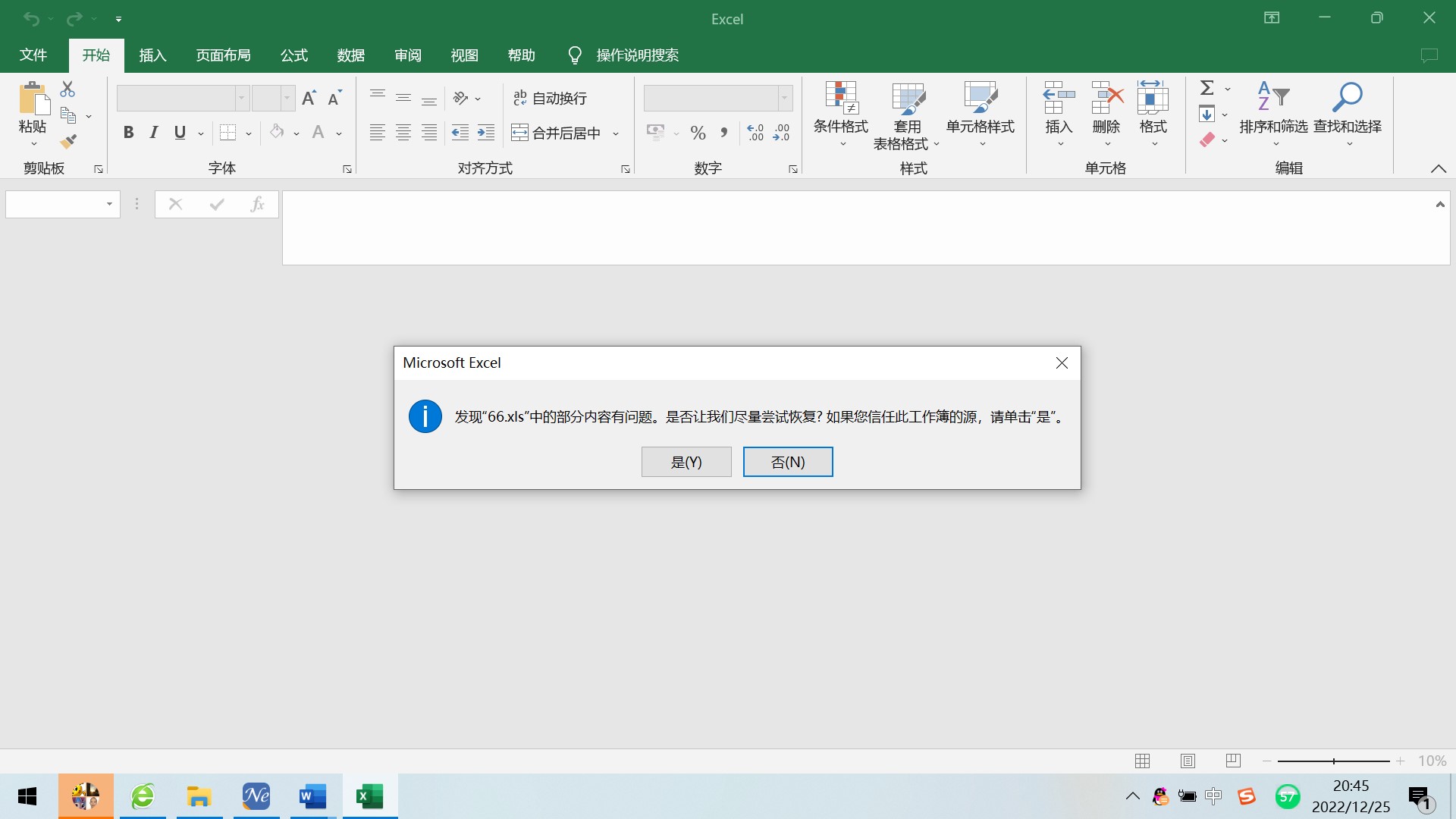Switch to the 数据 tab

351,55
